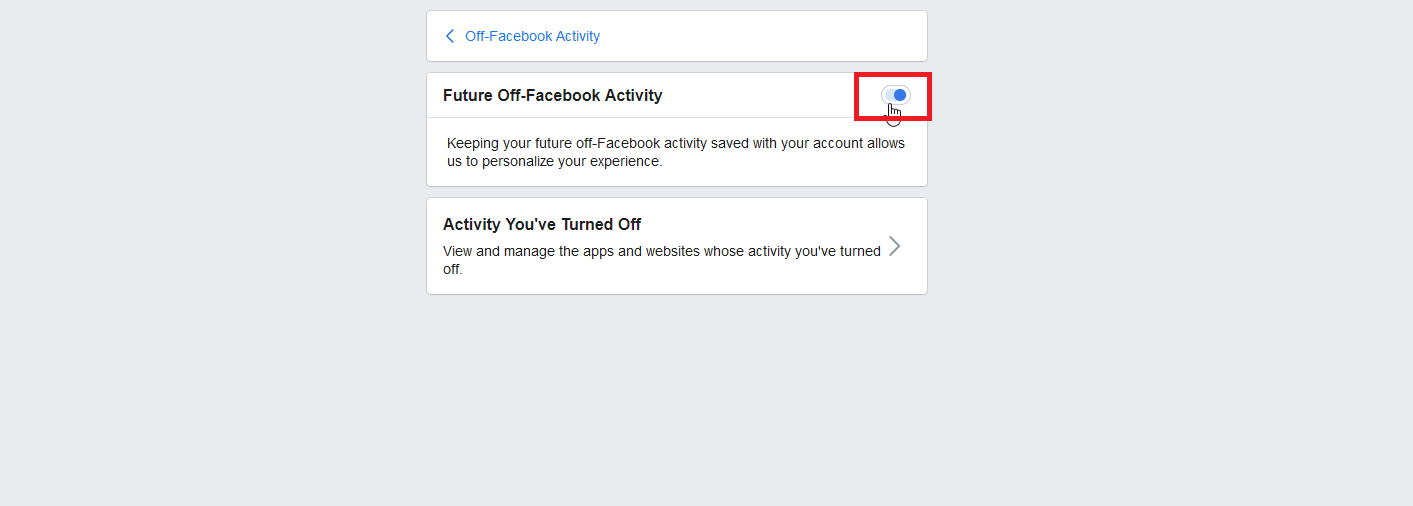Open the turned-off apps and websites list
1413x506 pixels.
677,246
